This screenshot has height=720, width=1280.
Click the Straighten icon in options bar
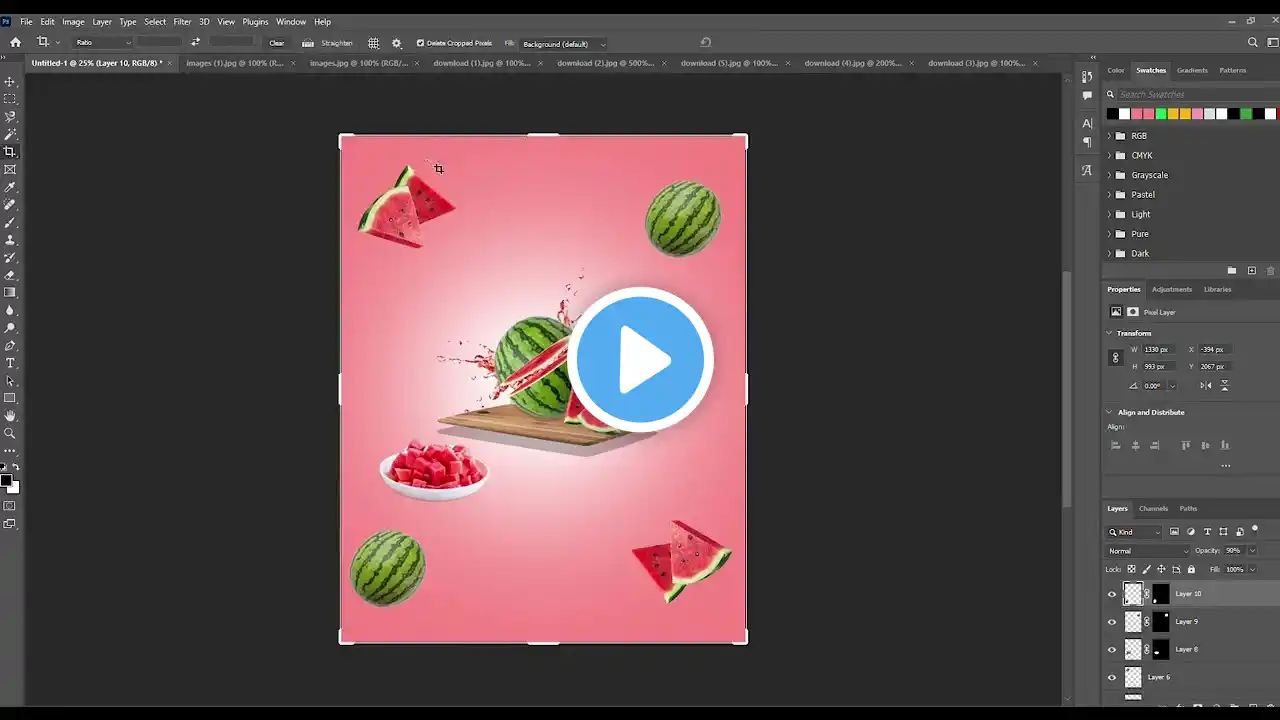coord(308,43)
